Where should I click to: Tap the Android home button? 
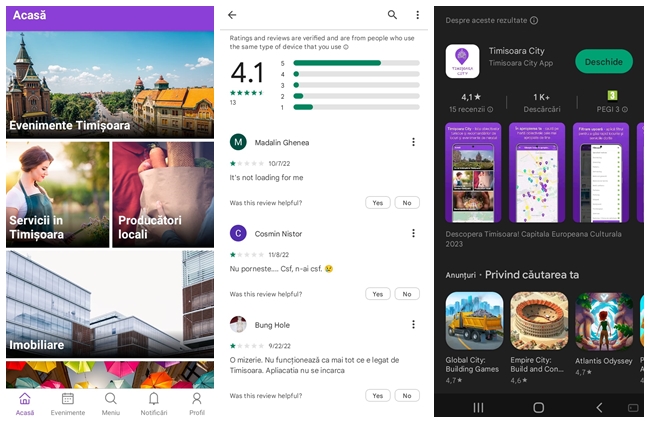click(538, 407)
